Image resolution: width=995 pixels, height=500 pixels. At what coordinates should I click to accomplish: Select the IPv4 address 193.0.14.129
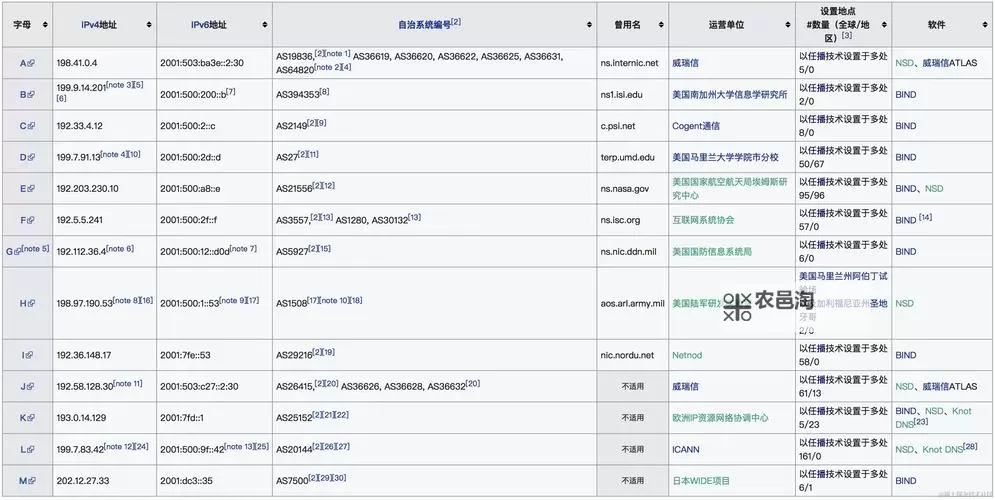click(x=81, y=418)
